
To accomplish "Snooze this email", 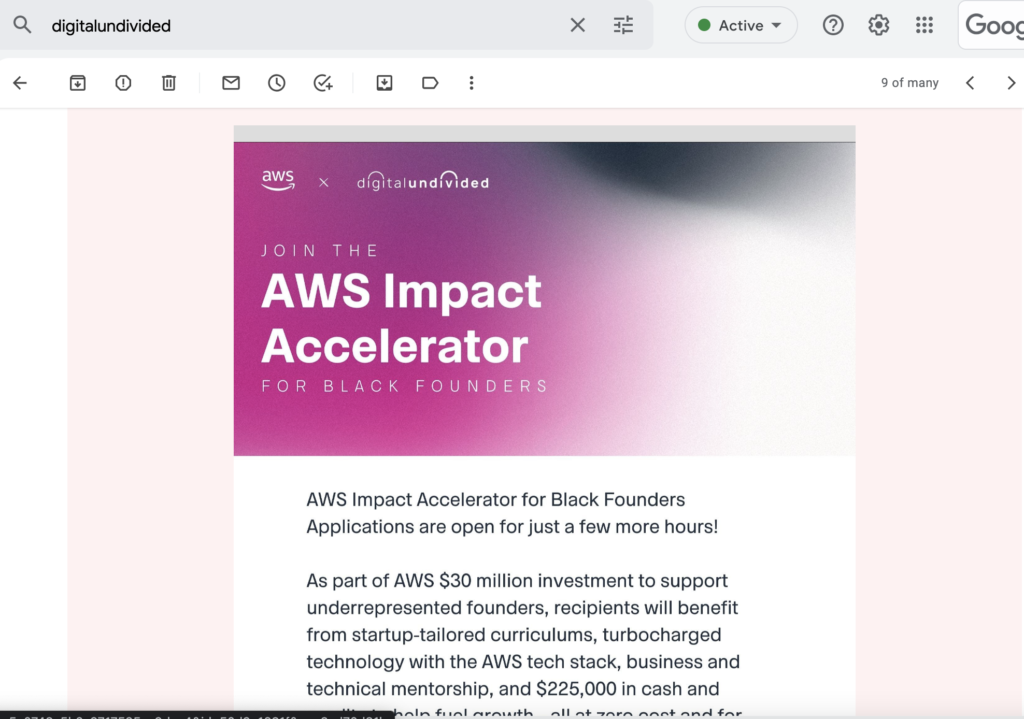I will pos(276,83).
